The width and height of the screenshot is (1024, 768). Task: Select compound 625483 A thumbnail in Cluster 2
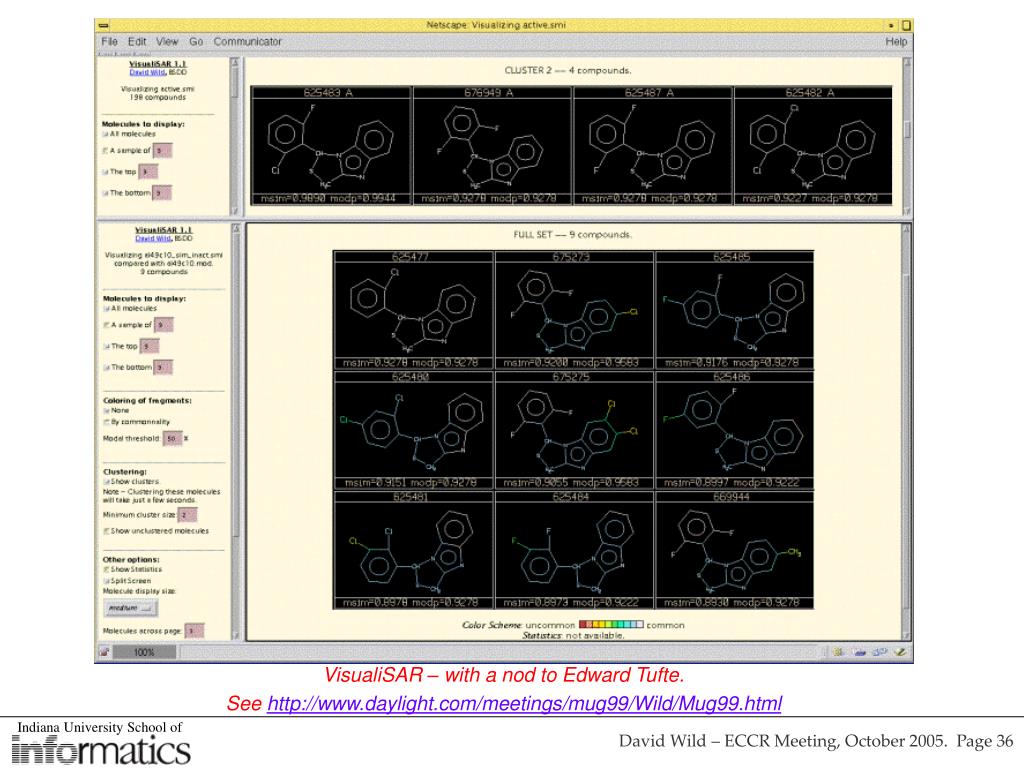330,146
